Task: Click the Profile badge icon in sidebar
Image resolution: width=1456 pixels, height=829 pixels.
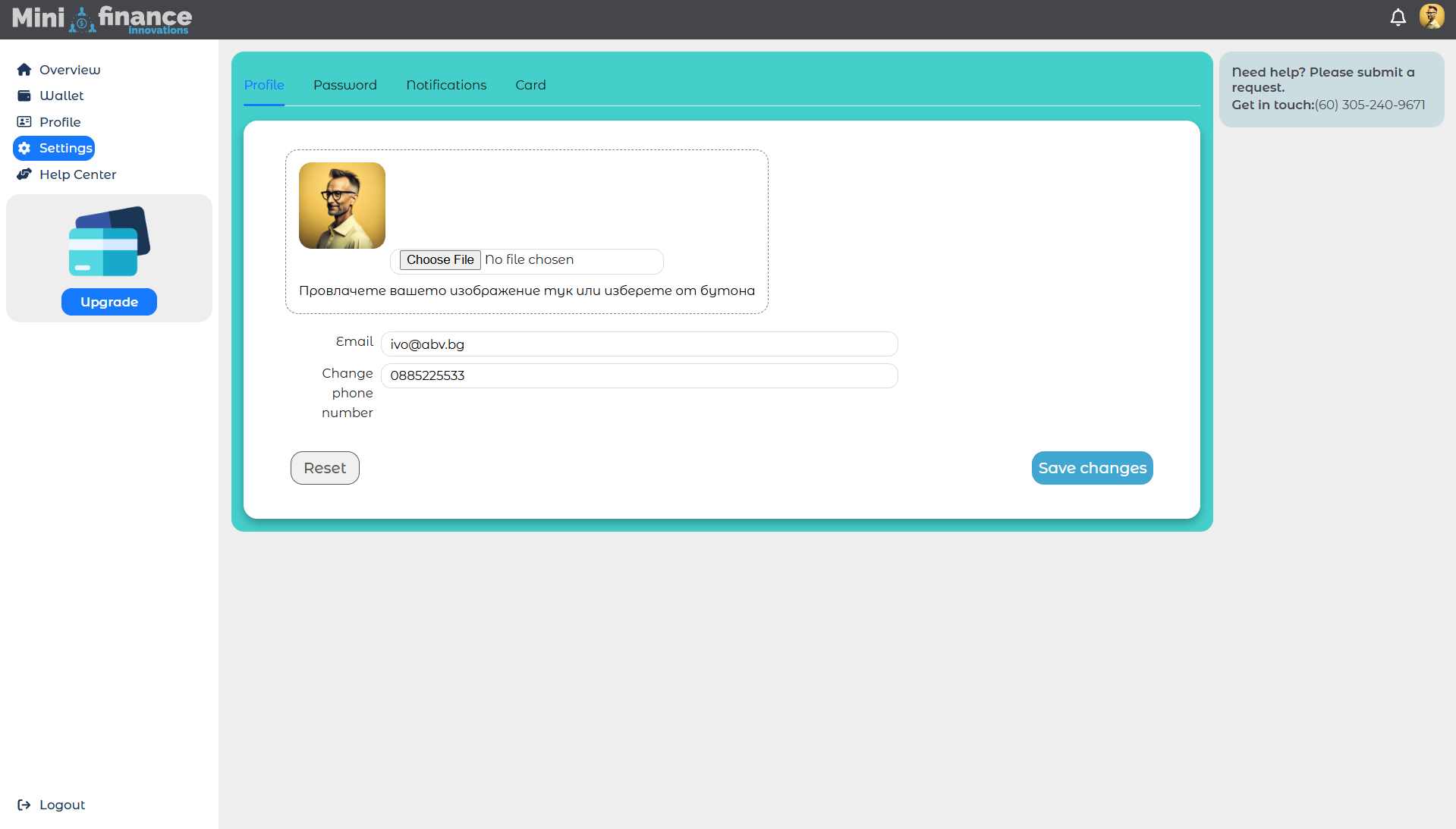Action: [24, 121]
